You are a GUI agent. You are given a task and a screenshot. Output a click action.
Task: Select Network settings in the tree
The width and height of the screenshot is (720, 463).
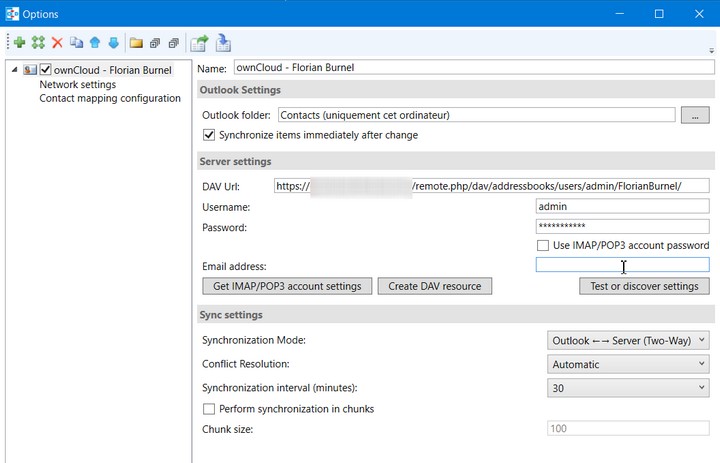[x=78, y=85]
